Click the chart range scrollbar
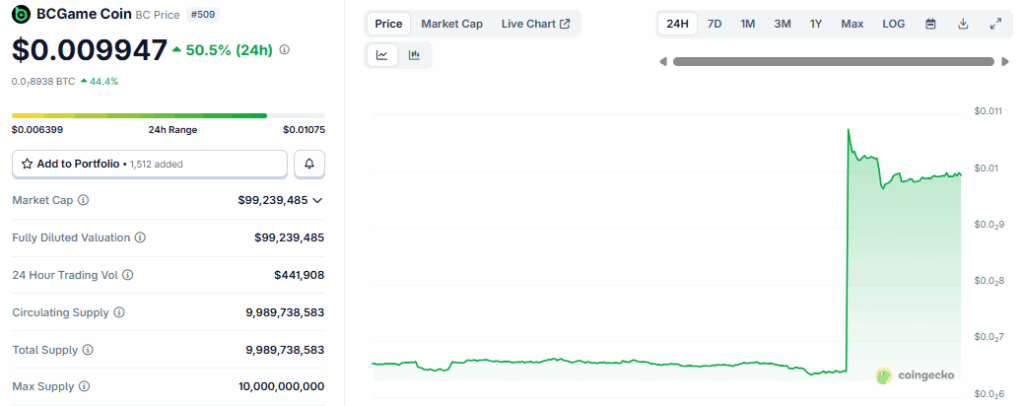This screenshot has height=406, width=1024. pyautogui.click(x=834, y=62)
